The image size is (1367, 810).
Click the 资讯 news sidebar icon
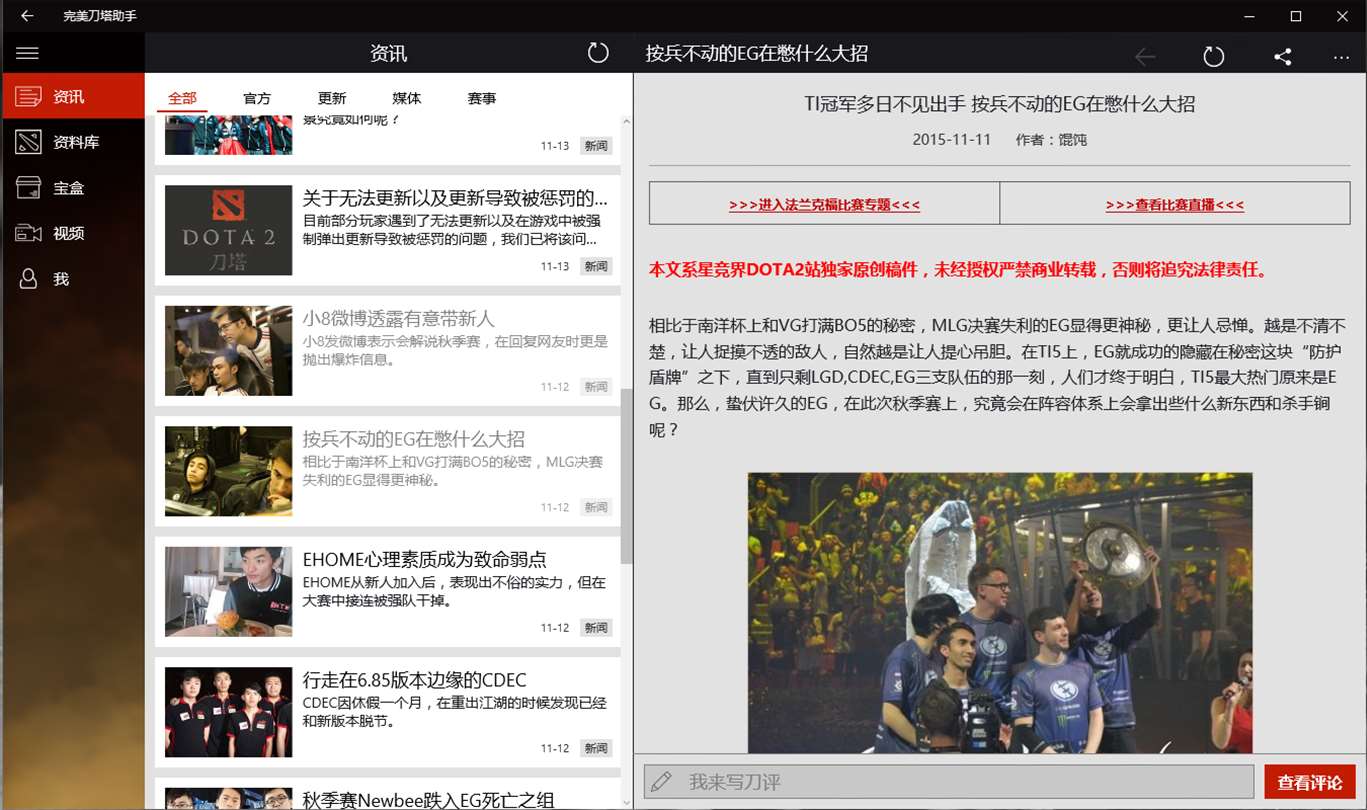click(x=28, y=97)
